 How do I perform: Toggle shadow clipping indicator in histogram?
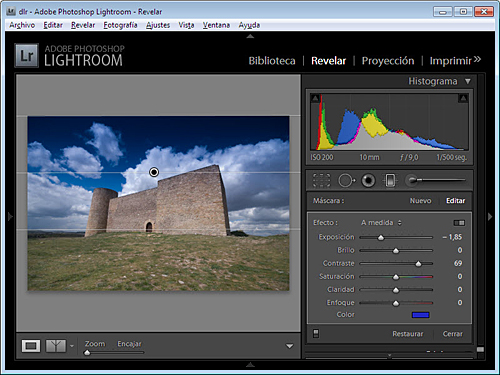315,98
